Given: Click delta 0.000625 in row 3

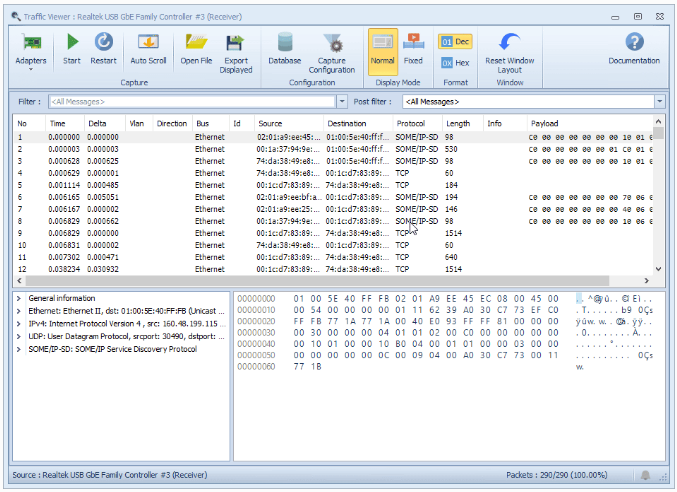Looking at the screenshot, I should tap(103, 161).
